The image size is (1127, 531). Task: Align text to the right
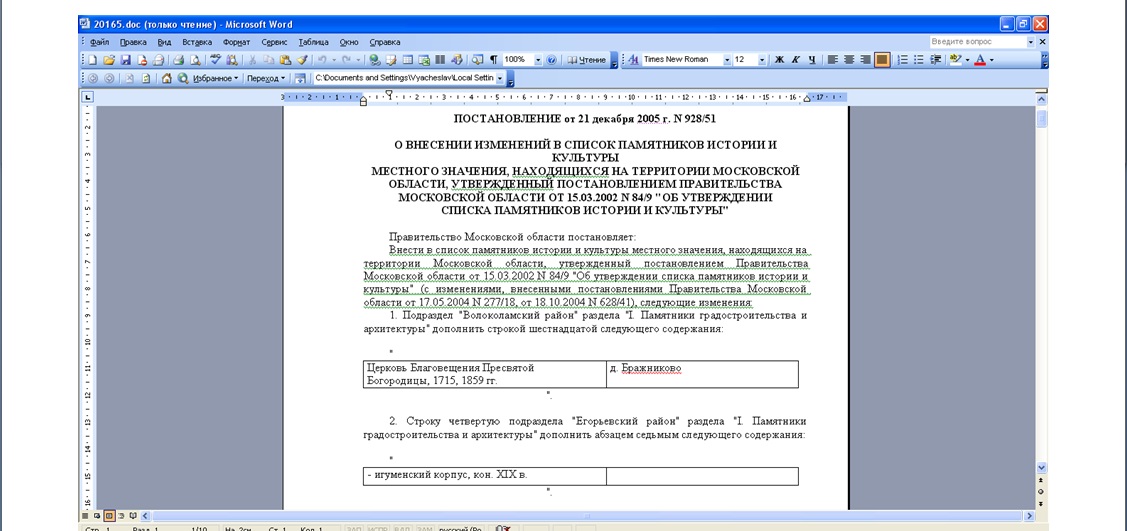865,60
